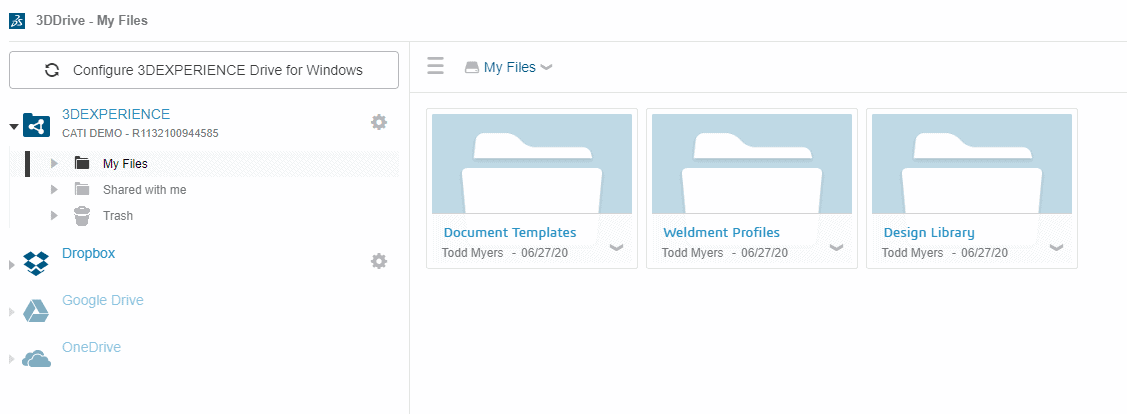Select Shared with me in sidebar
Image resolution: width=1127 pixels, height=414 pixels.
pyautogui.click(x=144, y=190)
